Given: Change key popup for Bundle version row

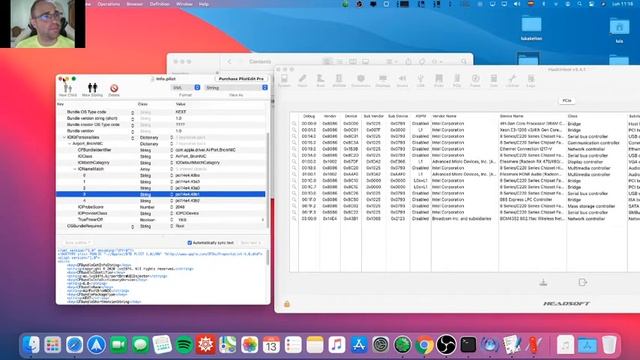Looking at the screenshot, I should click(133, 131).
